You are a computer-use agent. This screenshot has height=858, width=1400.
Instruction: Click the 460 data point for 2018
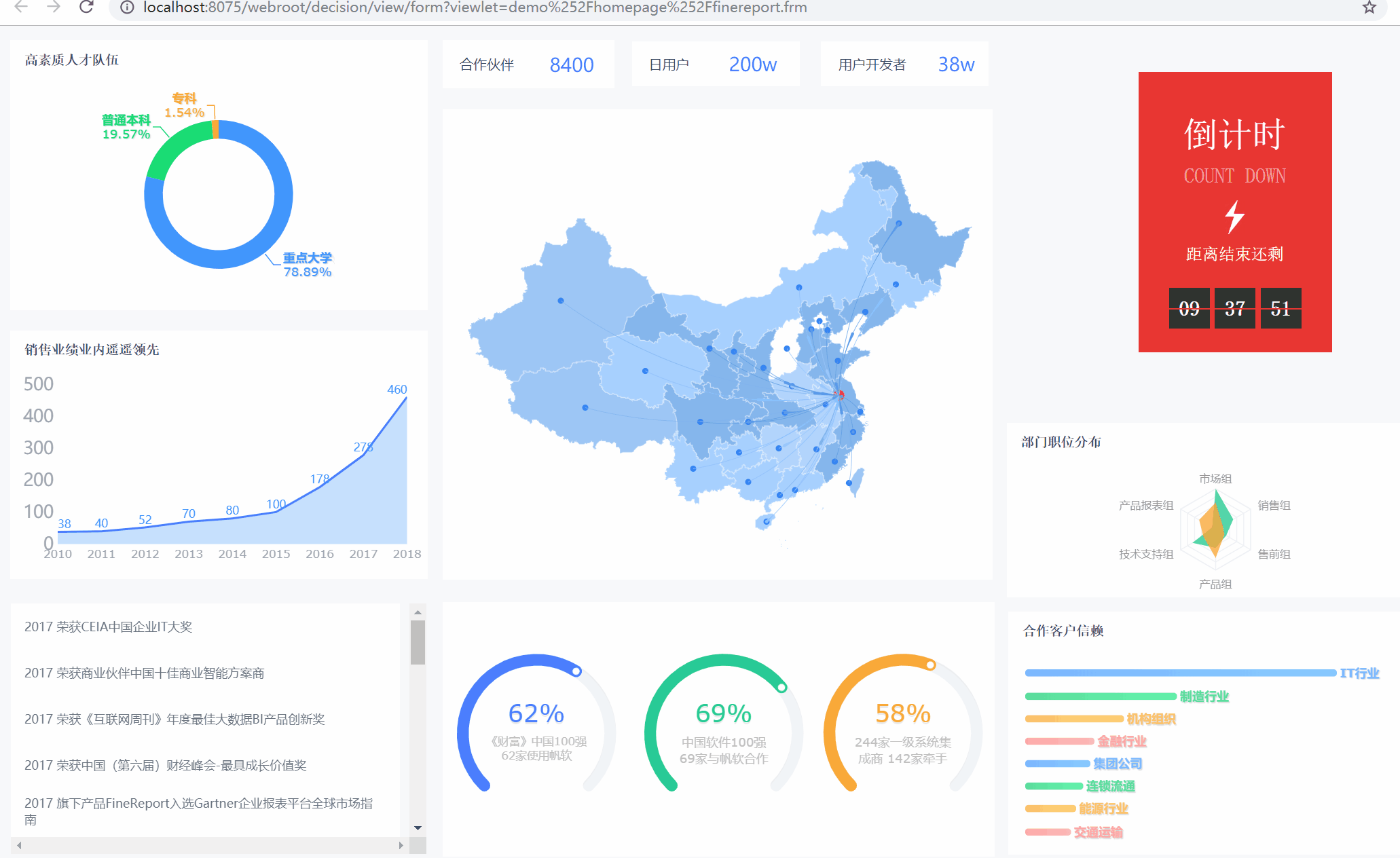406,398
